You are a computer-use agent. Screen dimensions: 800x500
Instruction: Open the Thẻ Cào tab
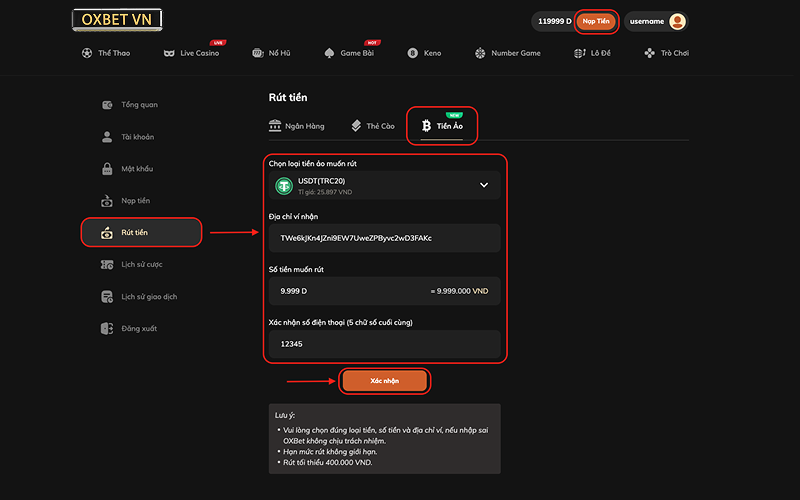pos(373,126)
